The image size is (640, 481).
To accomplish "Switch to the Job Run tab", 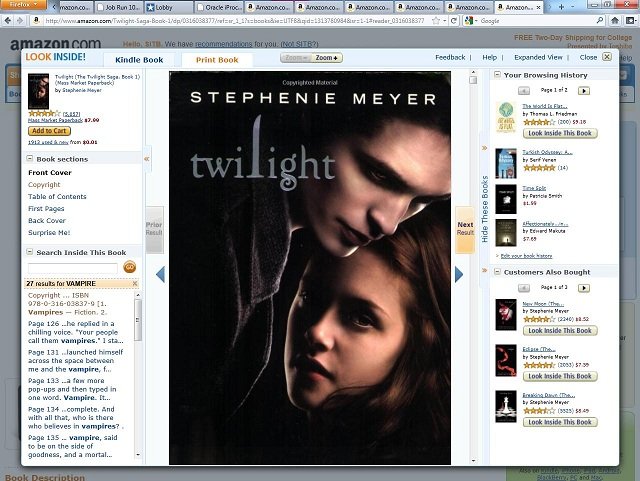I will pyautogui.click(x=119, y=7).
